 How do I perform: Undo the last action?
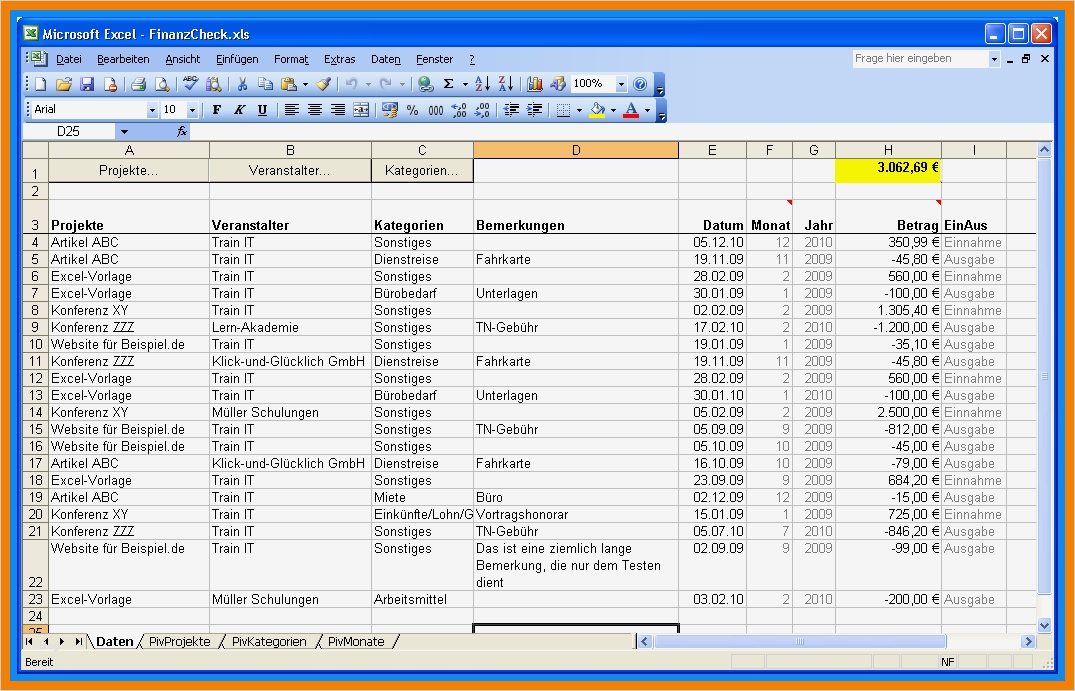click(350, 85)
